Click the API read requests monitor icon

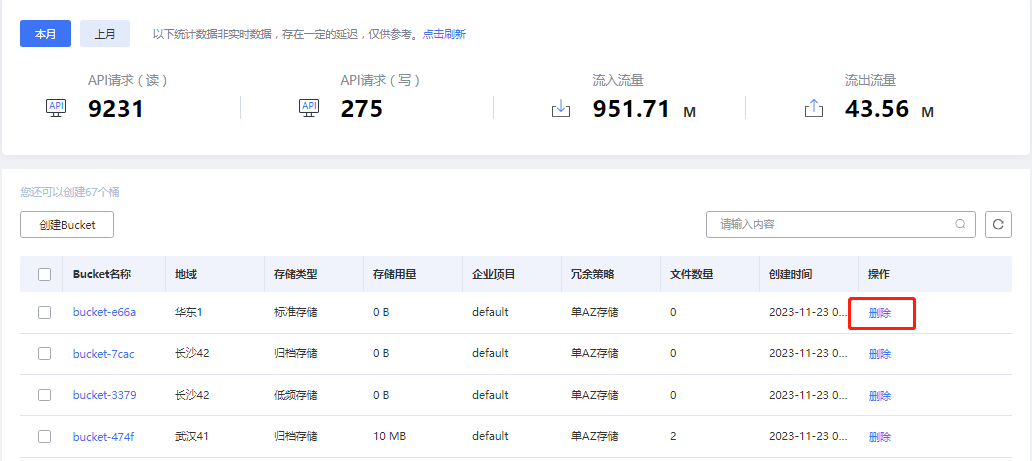pos(56,108)
